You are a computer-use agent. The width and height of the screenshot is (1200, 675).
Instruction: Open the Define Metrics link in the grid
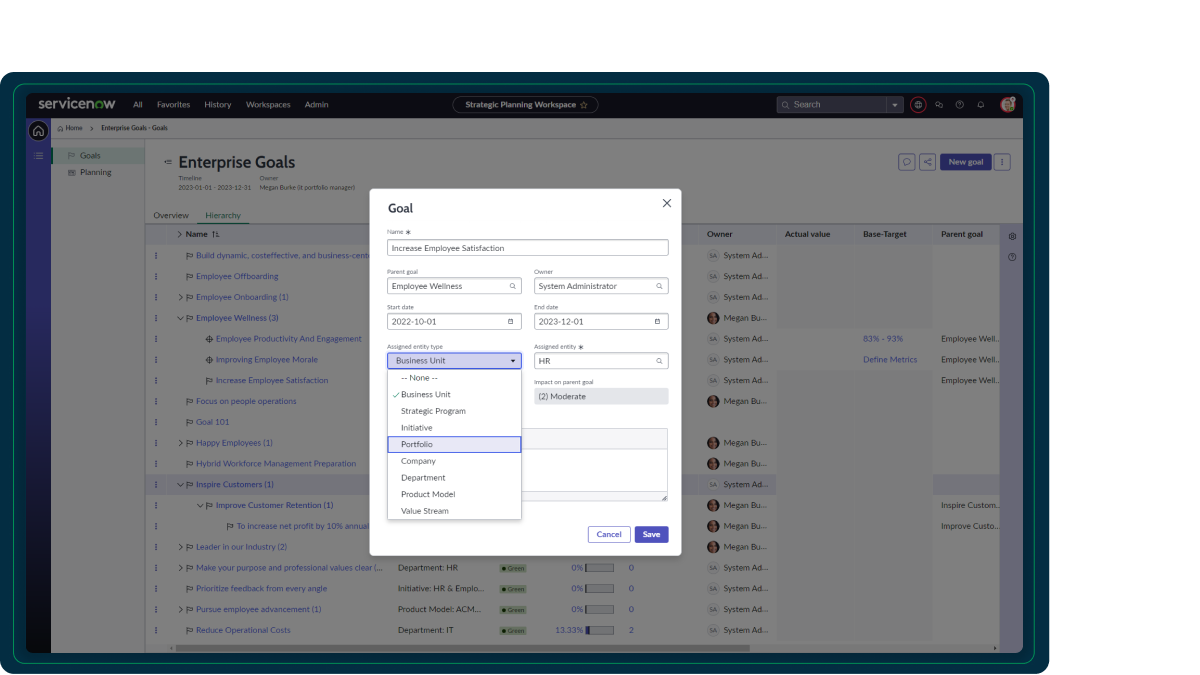890,359
